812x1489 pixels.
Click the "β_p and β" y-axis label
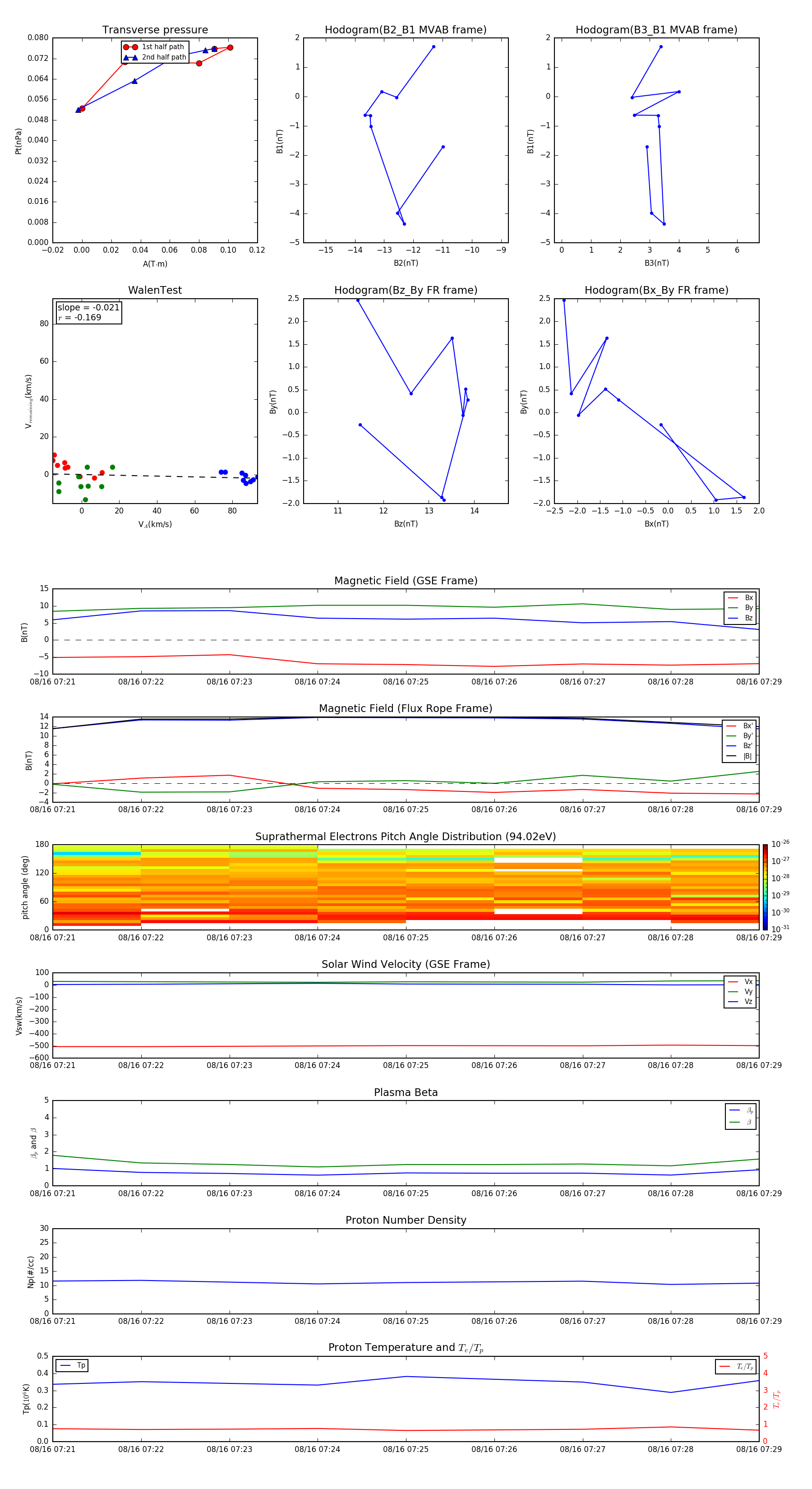[33, 1143]
